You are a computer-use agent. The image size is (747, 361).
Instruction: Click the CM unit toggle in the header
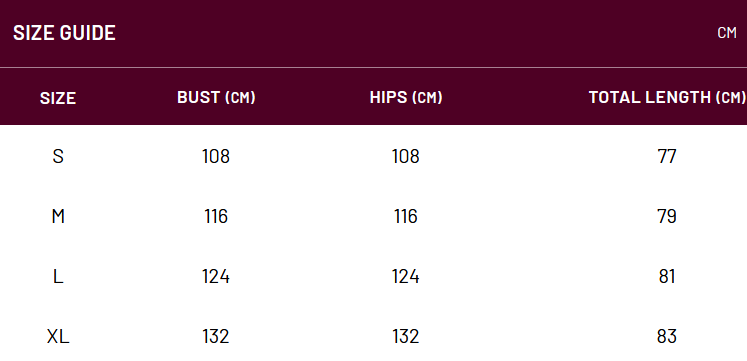coord(727,32)
